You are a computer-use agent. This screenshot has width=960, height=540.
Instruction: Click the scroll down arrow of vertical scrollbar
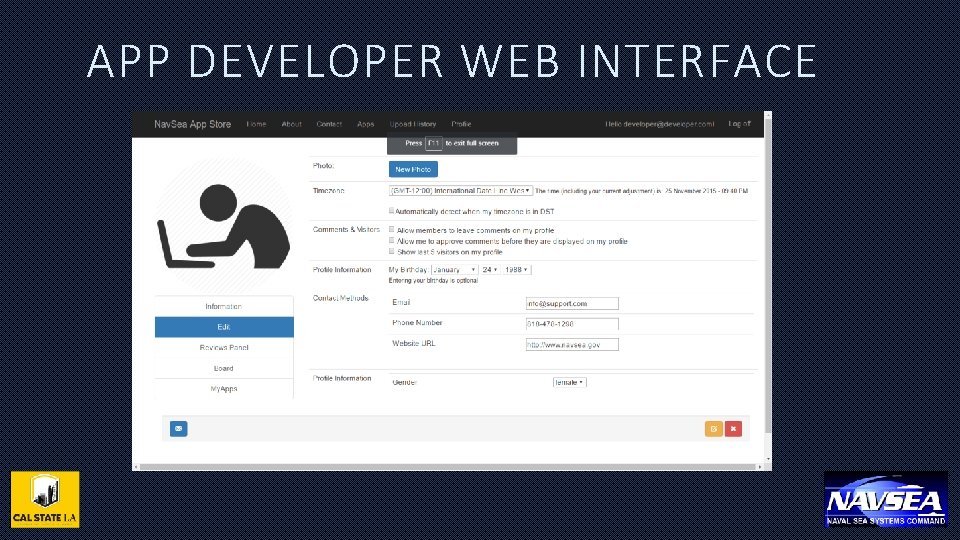(768, 459)
